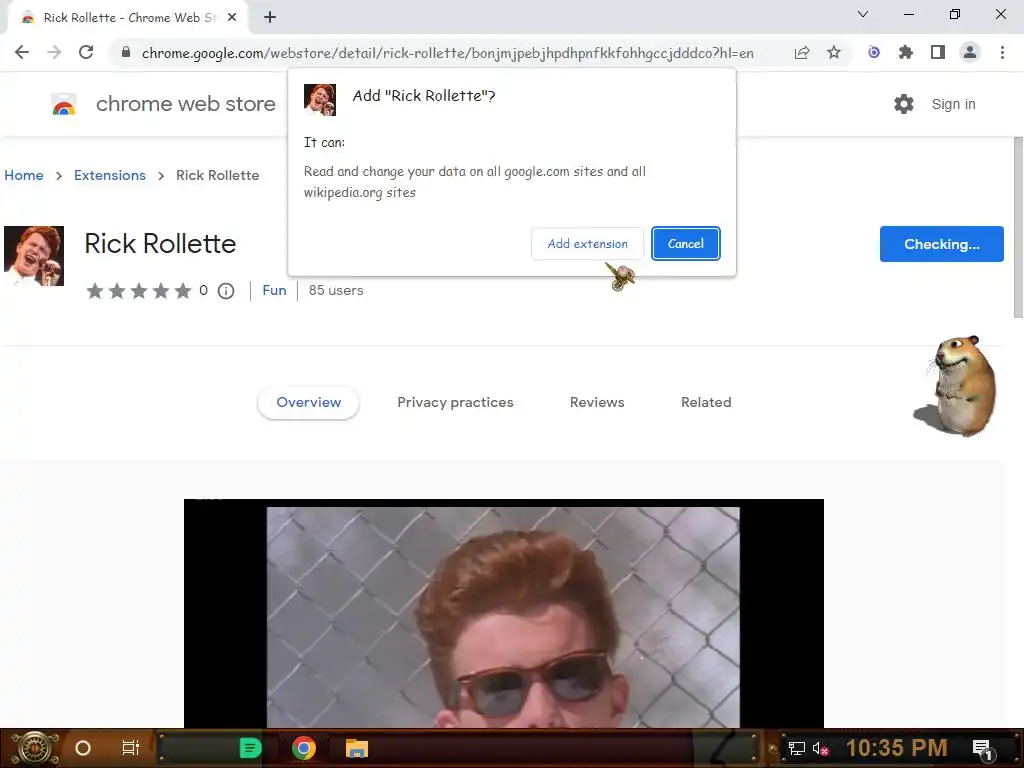Open the Chrome profile avatar
The image size is (1024, 768).
(970, 52)
